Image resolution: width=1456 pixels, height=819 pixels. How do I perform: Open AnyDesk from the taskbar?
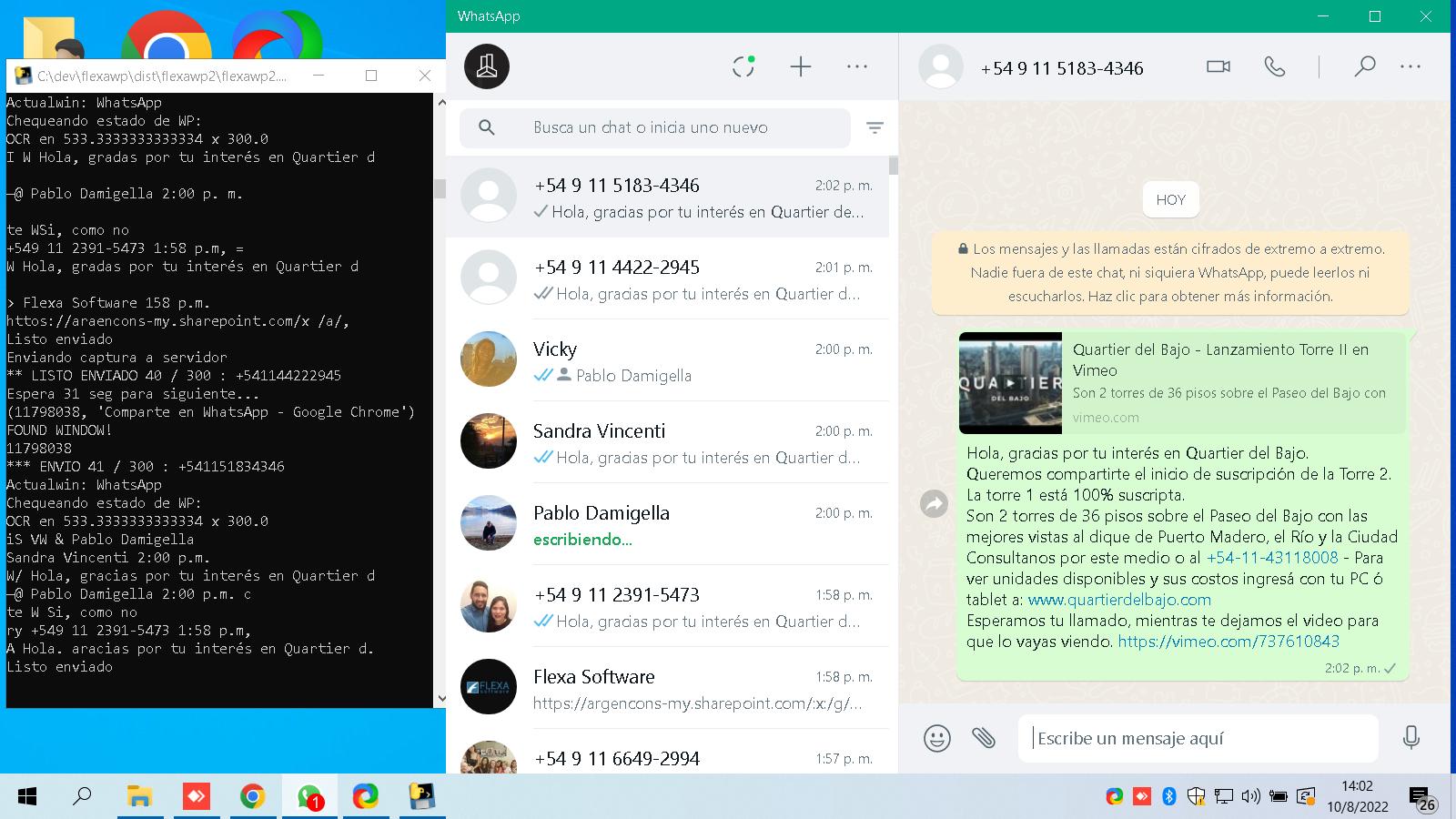pos(196,797)
